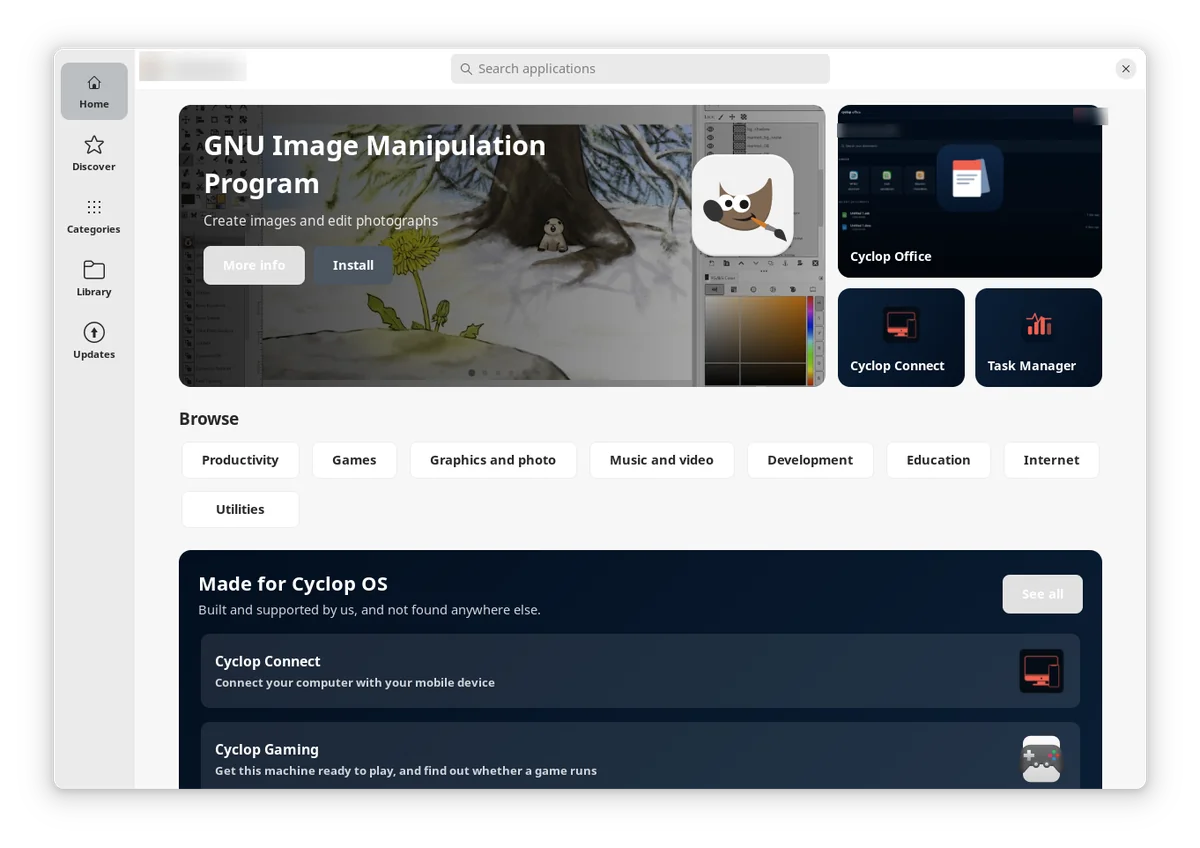Browse the Games category
The width and height of the screenshot is (1200, 848).
(354, 460)
